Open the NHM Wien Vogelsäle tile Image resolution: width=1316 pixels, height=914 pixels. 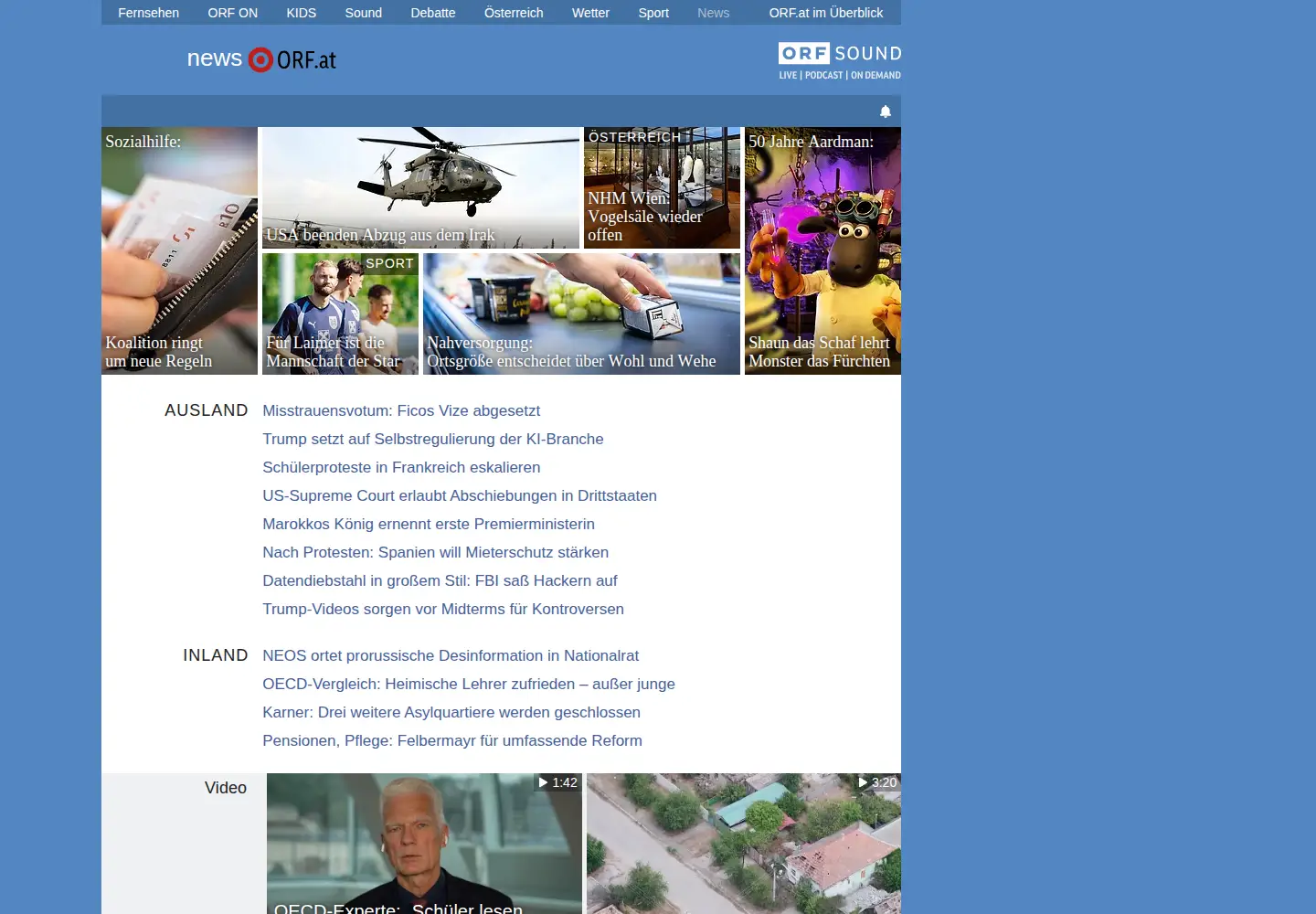click(662, 187)
